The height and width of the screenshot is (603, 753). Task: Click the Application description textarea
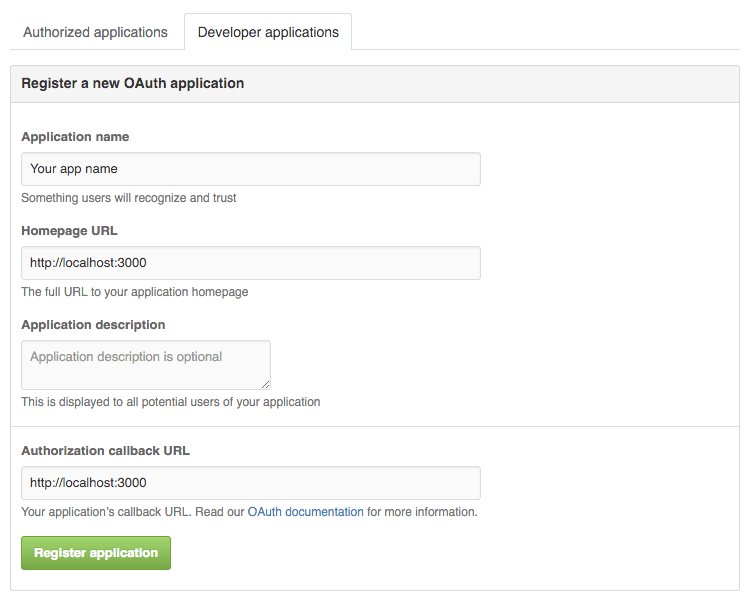click(x=146, y=365)
